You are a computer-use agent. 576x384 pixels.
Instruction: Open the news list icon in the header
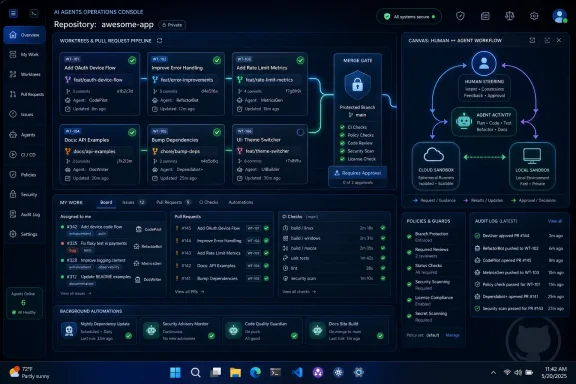(485, 16)
